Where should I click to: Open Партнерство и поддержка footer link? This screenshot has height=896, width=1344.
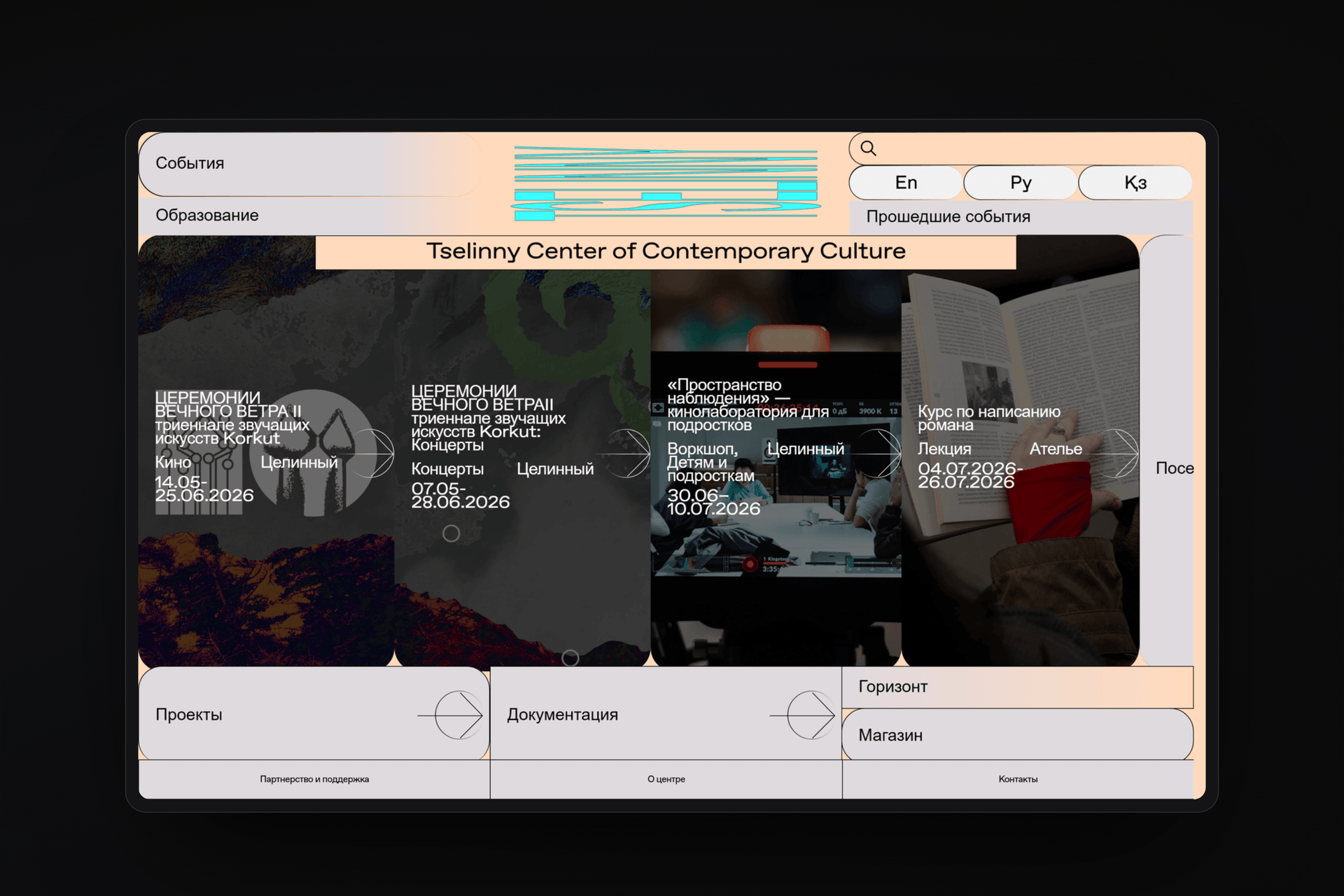[x=314, y=779]
